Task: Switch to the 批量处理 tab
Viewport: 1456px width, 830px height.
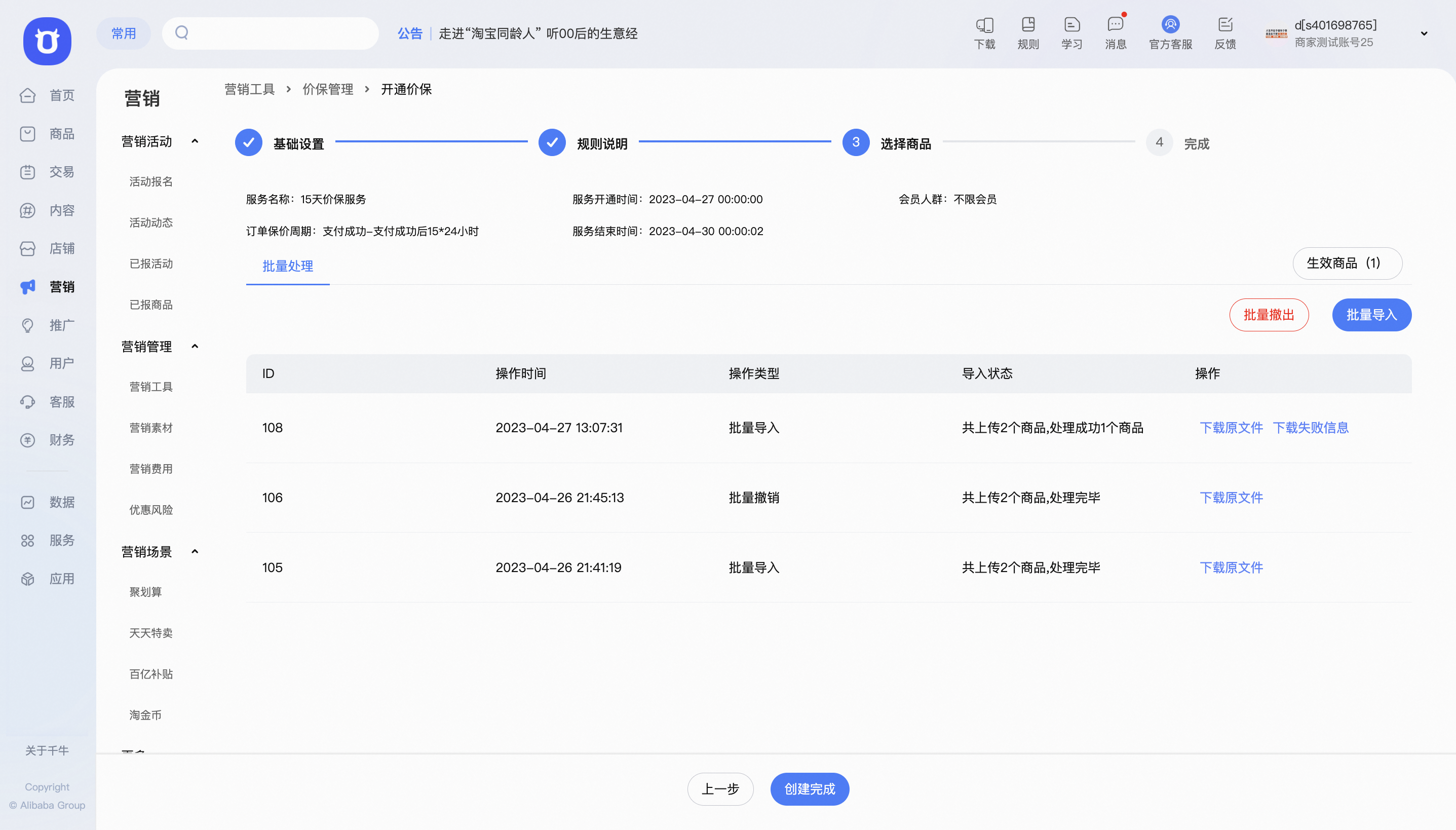Action: point(288,266)
